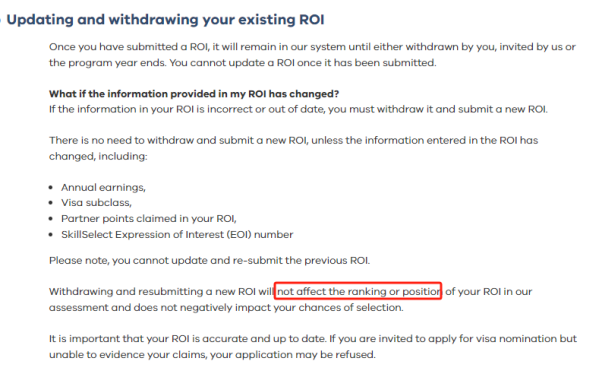Click the 'Updating and withdrawing your existing ROI' heading
The image size is (603, 374).
[x=165, y=20]
